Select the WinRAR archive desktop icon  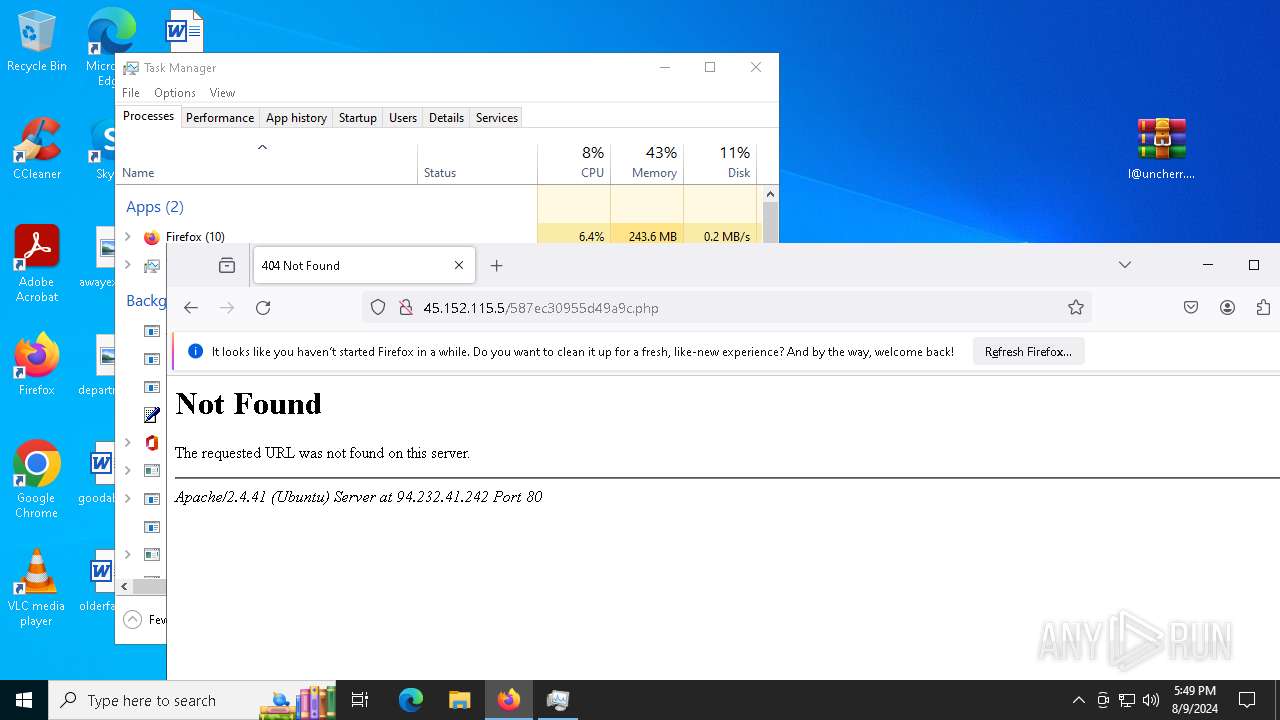coord(1161,149)
